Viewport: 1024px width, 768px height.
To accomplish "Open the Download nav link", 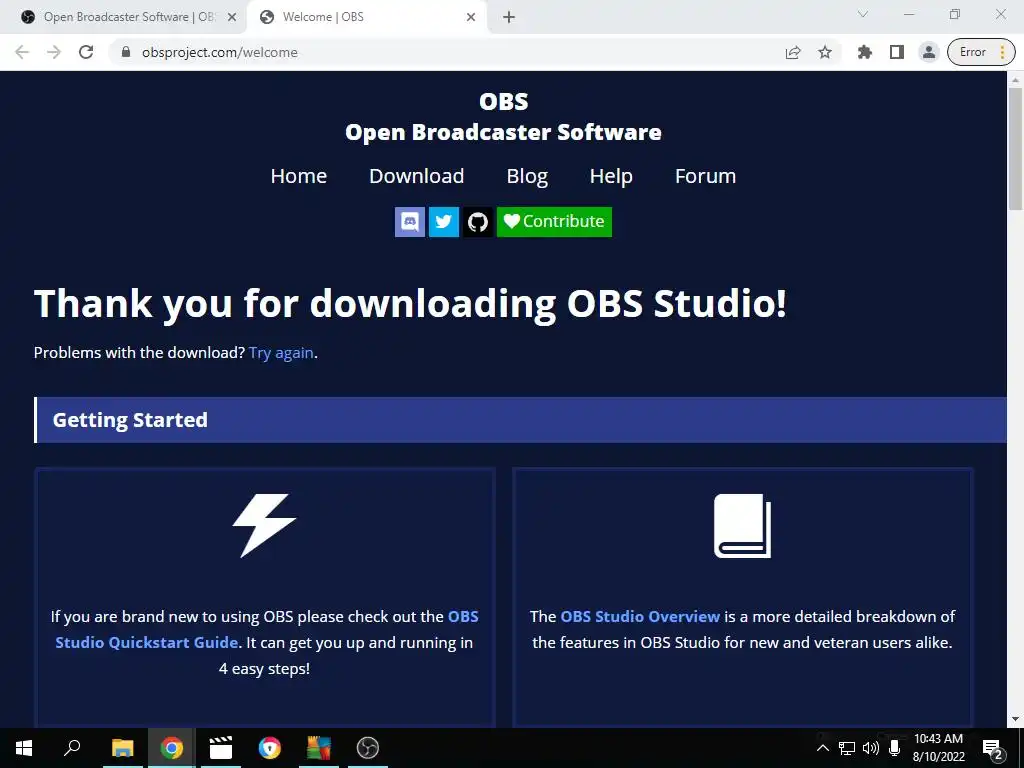I will point(417,176).
